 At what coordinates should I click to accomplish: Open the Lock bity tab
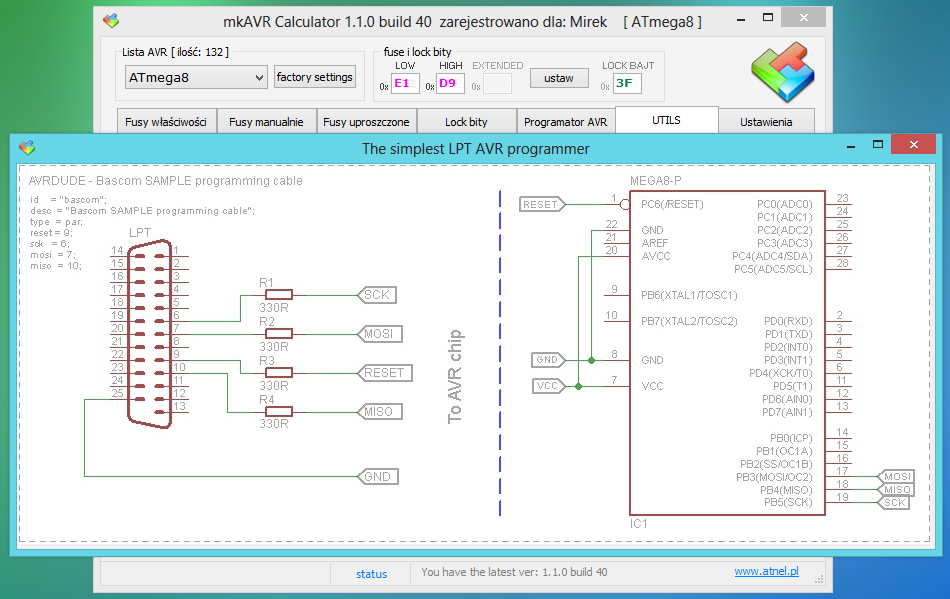[x=466, y=122]
